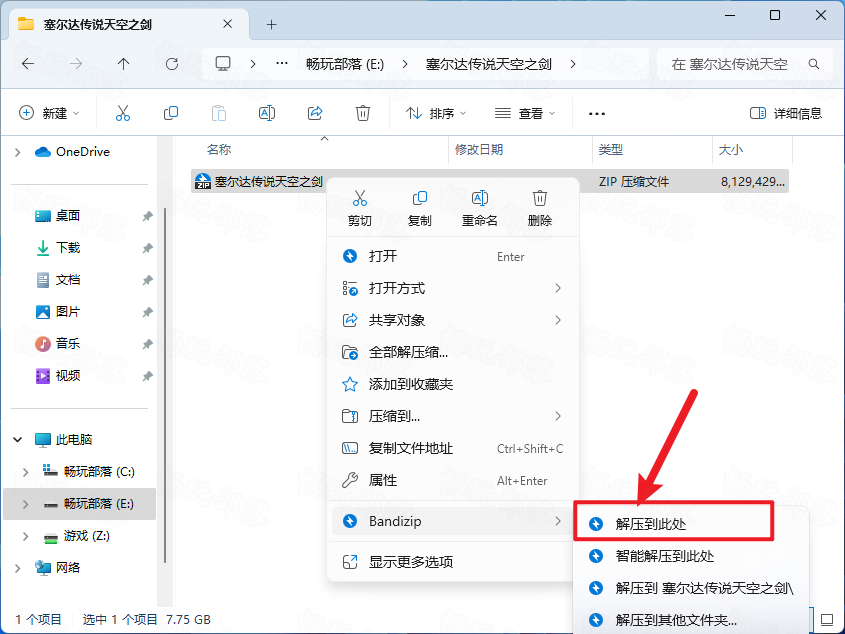Open the 查看 dropdown
Image resolution: width=845 pixels, height=634 pixels.
tap(525, 113)
